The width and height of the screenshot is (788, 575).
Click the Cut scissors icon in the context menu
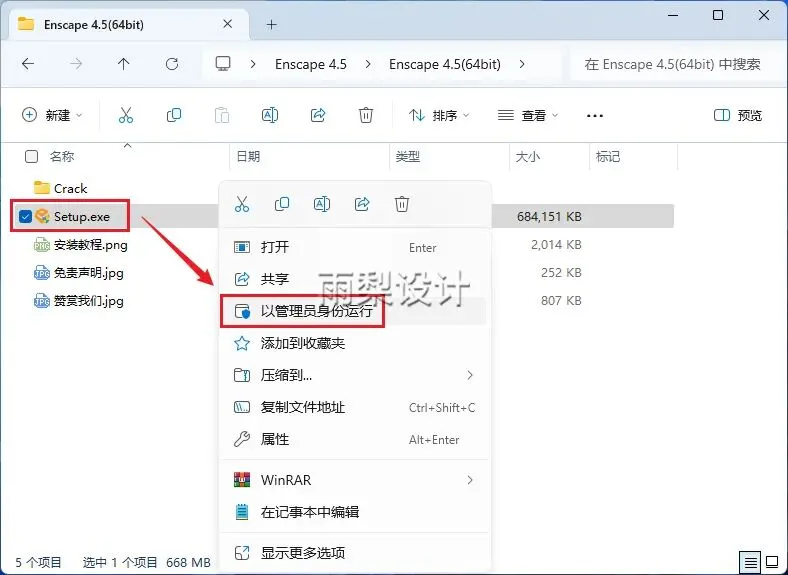click(242, 204)
